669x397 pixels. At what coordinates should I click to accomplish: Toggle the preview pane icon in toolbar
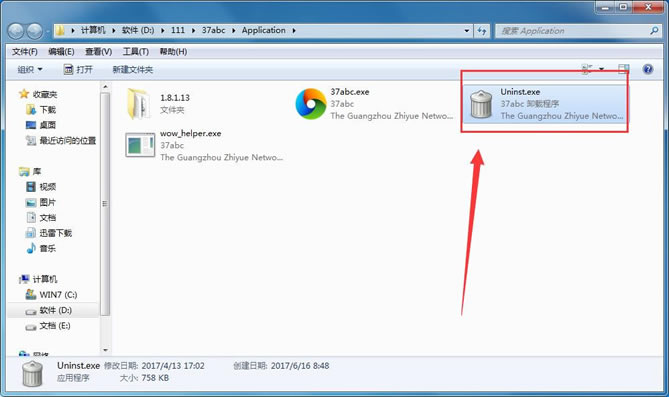tap(624, 69)
